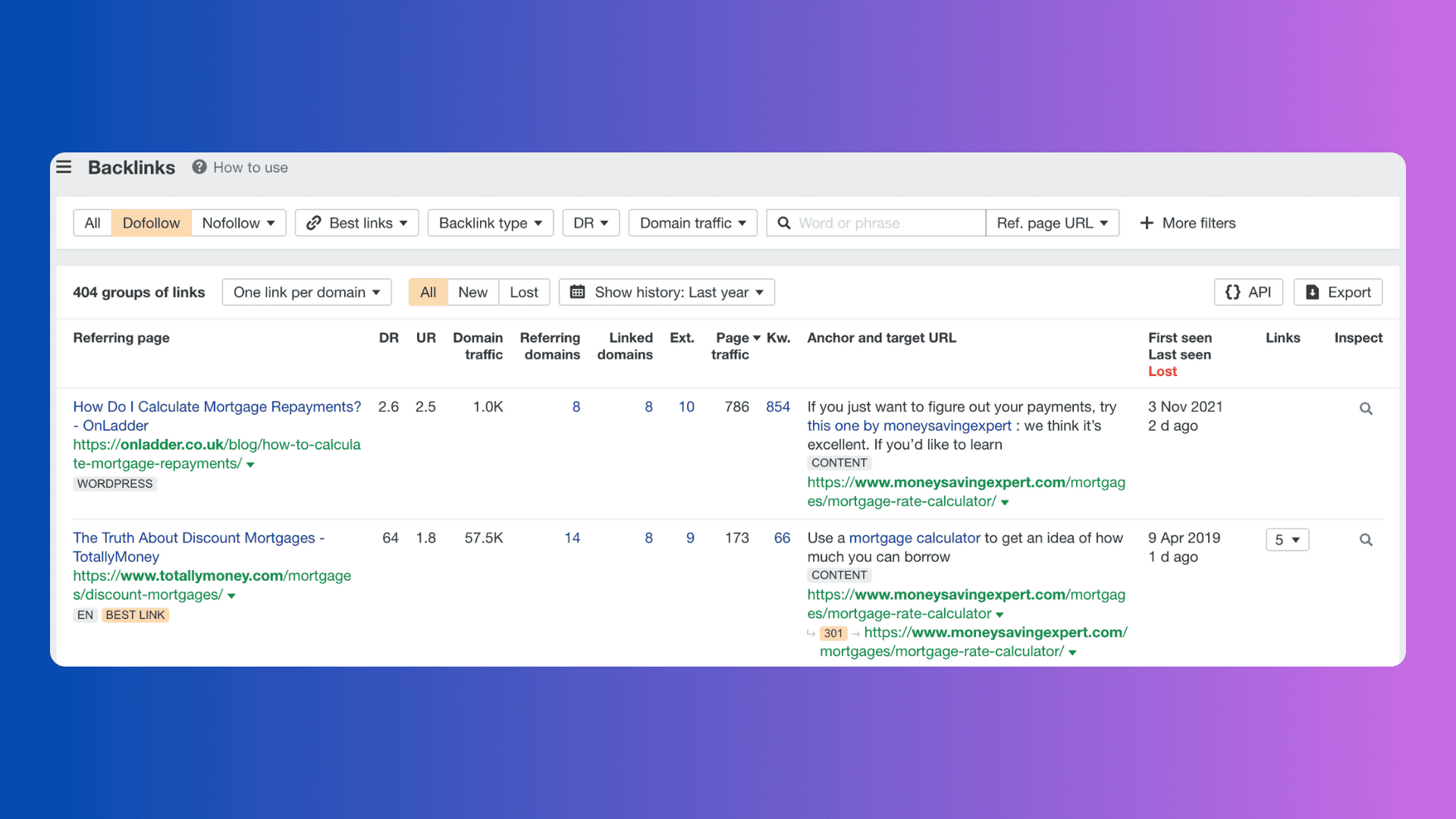
Task: Open How Do I Calculate Mortgage Repayments link
Action: pos(217,416)
